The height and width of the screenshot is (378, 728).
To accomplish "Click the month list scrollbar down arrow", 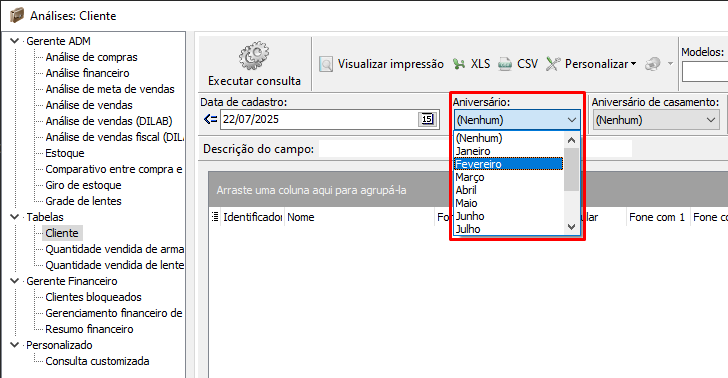I will point(572,227).
